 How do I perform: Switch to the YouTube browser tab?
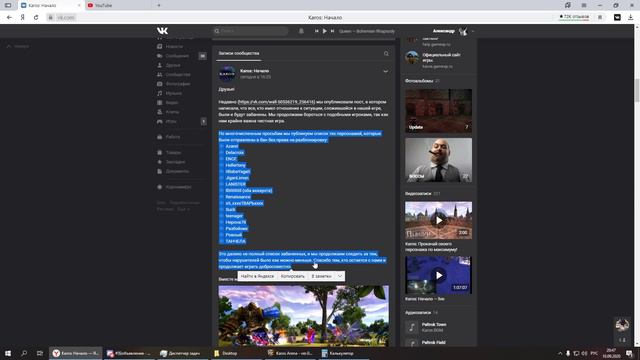click(x=117, y=5)
